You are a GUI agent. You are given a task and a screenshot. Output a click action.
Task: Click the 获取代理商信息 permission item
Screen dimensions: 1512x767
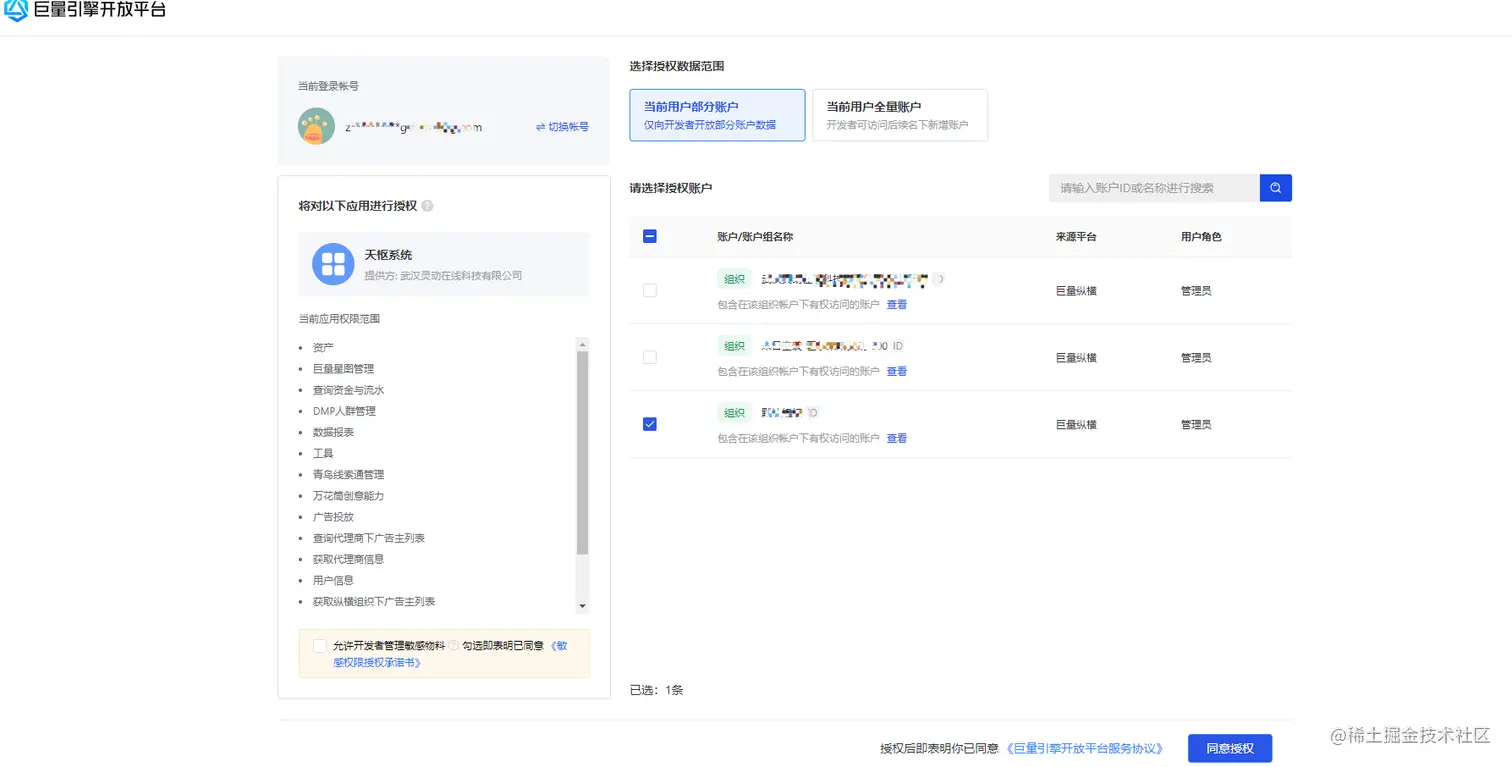click(x=348, y=559)
